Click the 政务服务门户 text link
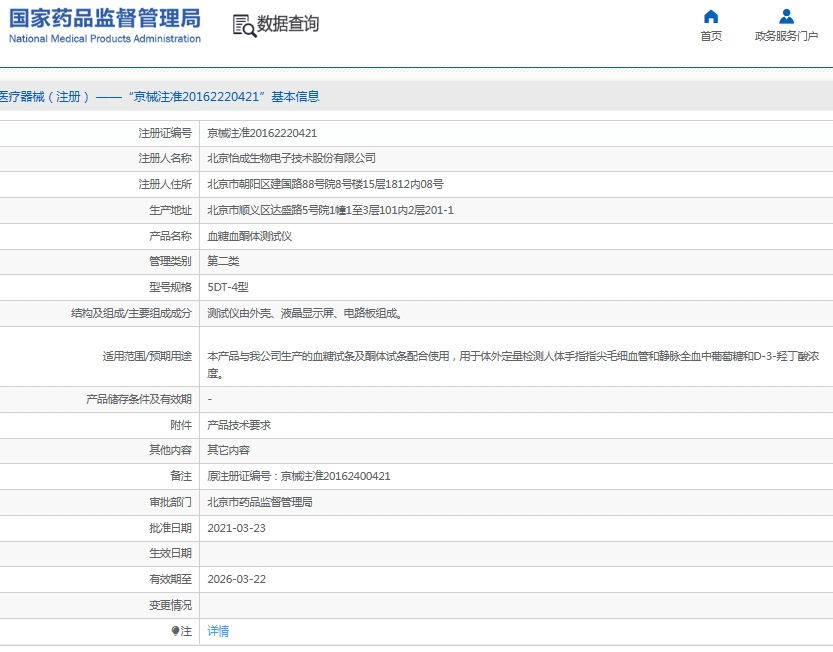Screen dimensions: 833x652 coord(786,36)
